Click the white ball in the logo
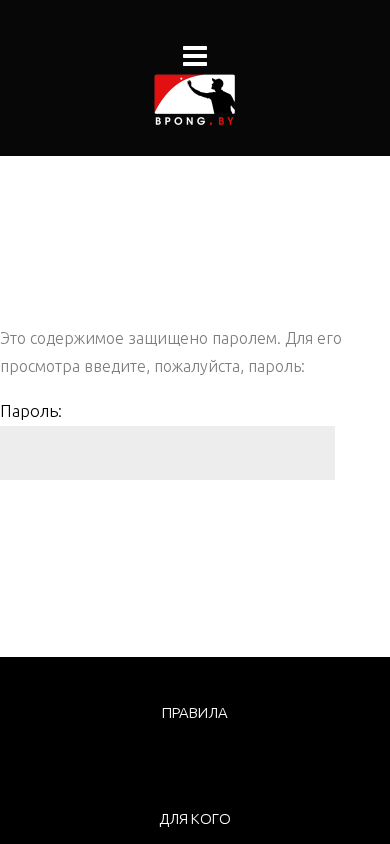Screen dimensions: 390x844 click(182, 80)
